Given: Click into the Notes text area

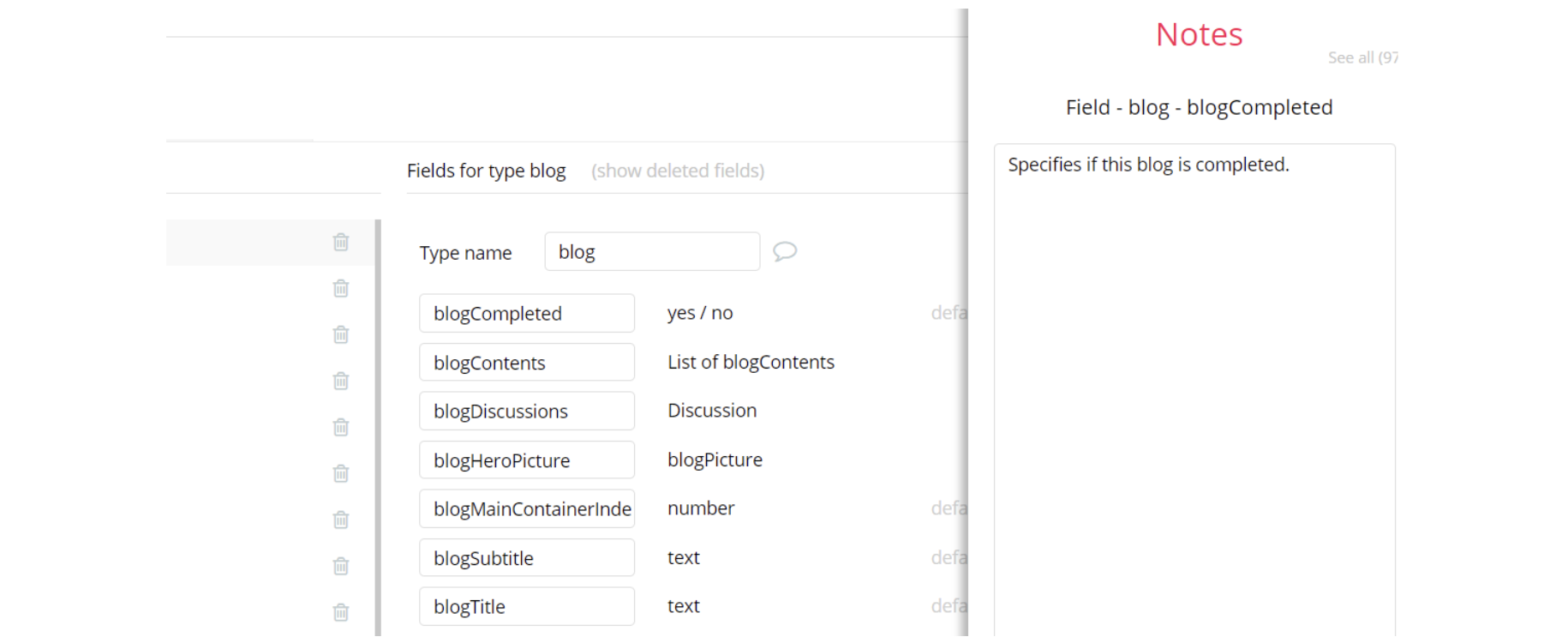Looking at the screenshot, I should (1194, 386).
